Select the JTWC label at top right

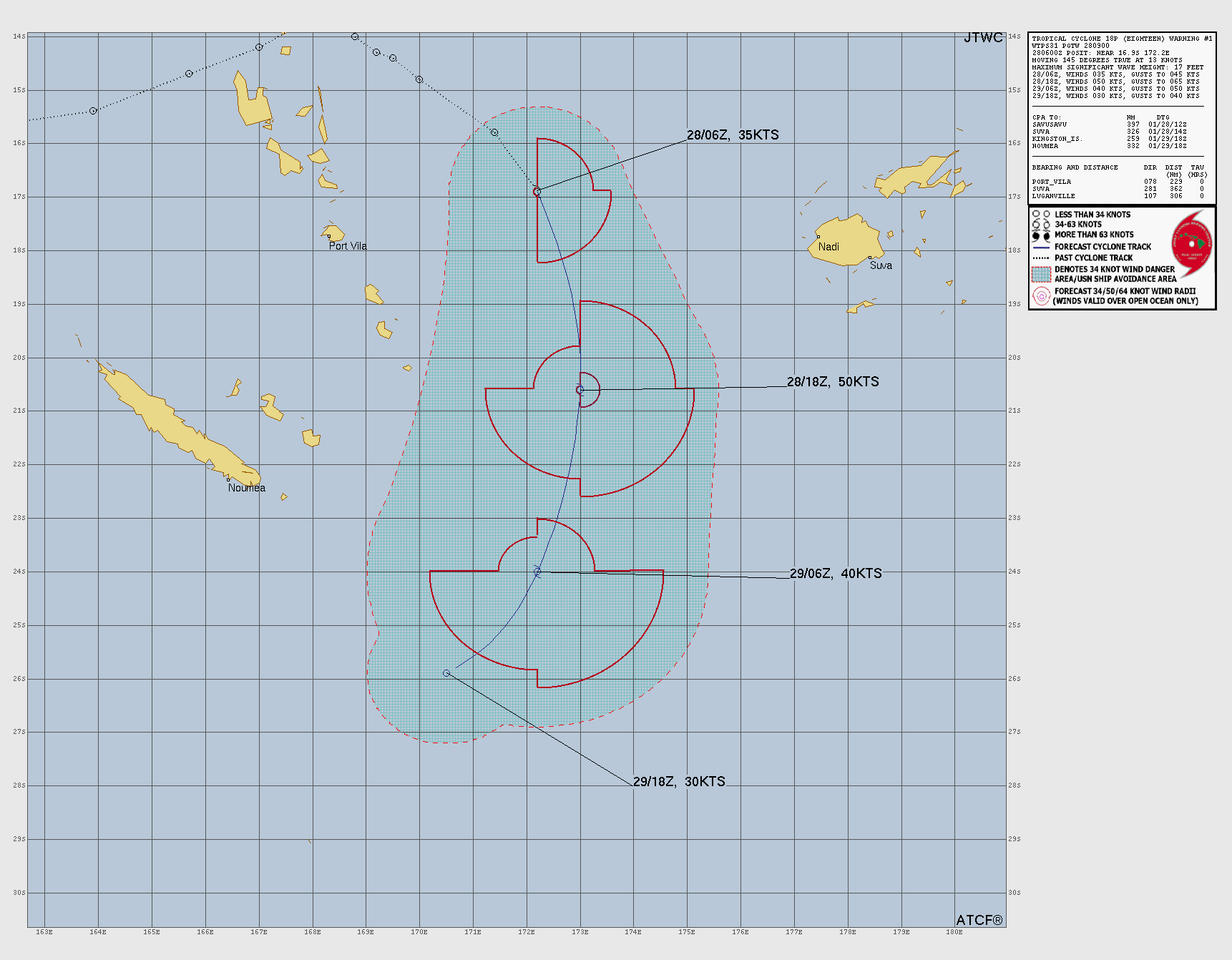[982, 38]
